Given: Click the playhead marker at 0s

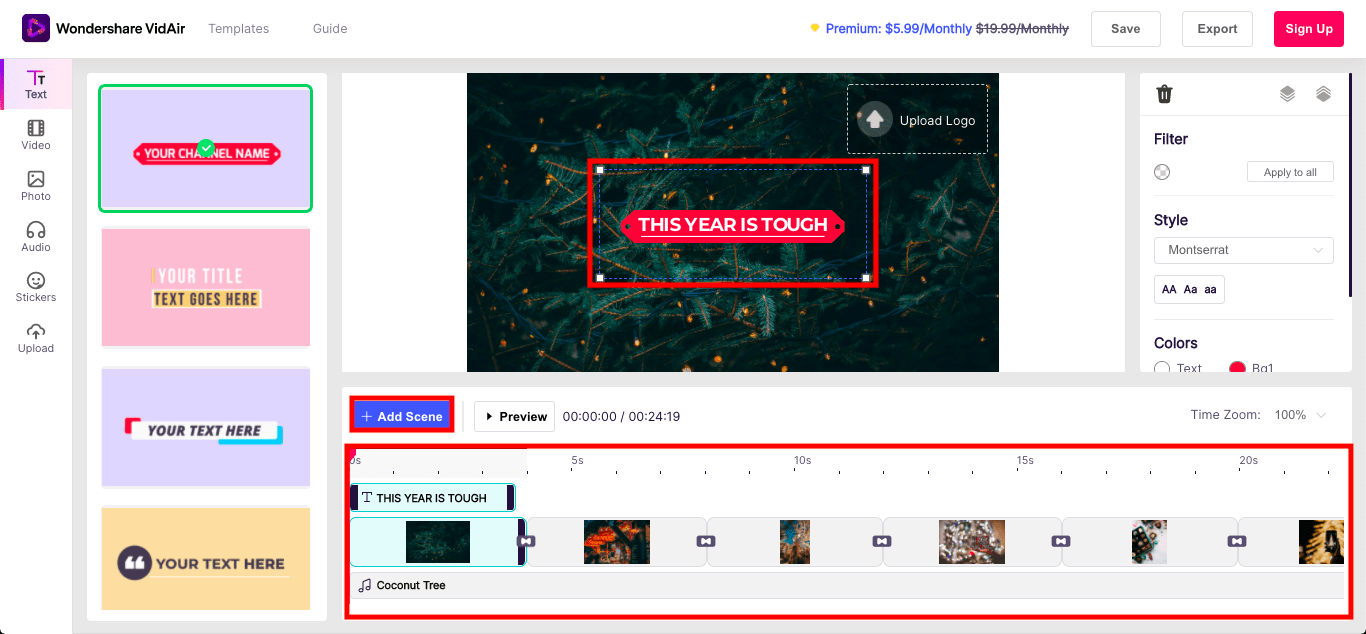Looking at the screenshot, I should 351,456.
